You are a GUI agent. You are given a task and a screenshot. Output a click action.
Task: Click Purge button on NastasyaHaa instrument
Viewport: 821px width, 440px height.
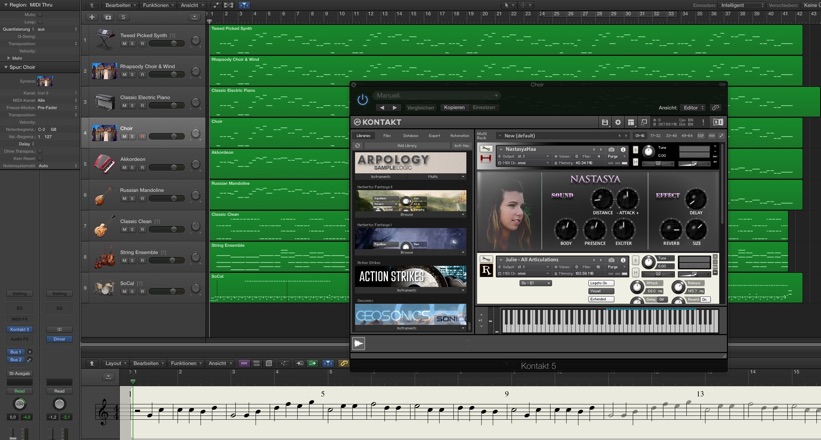[613, 157]
